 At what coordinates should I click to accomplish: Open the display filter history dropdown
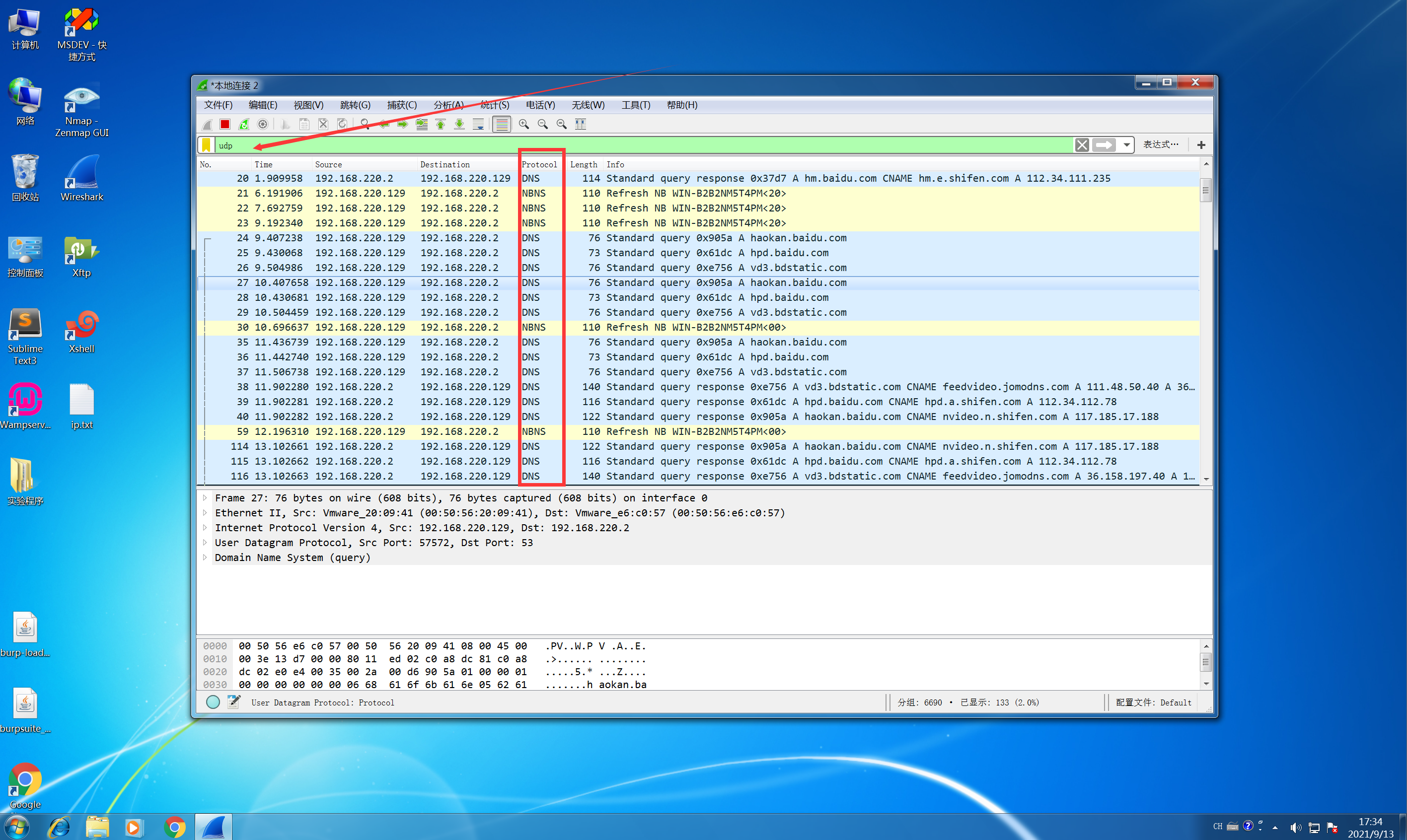coord(1127,145)
